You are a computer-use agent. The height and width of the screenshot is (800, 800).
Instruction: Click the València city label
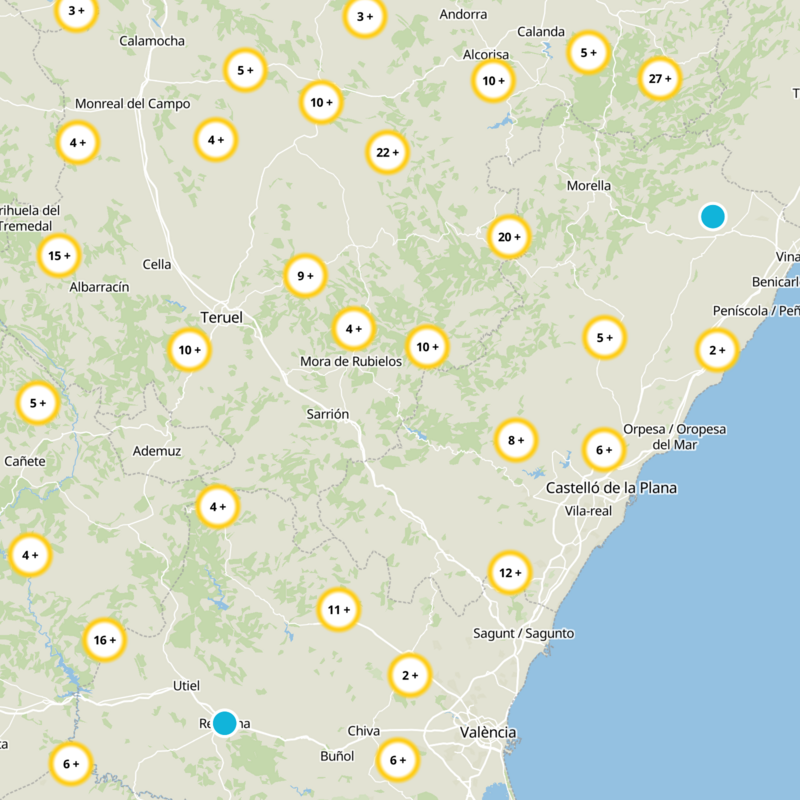(488, 732)
